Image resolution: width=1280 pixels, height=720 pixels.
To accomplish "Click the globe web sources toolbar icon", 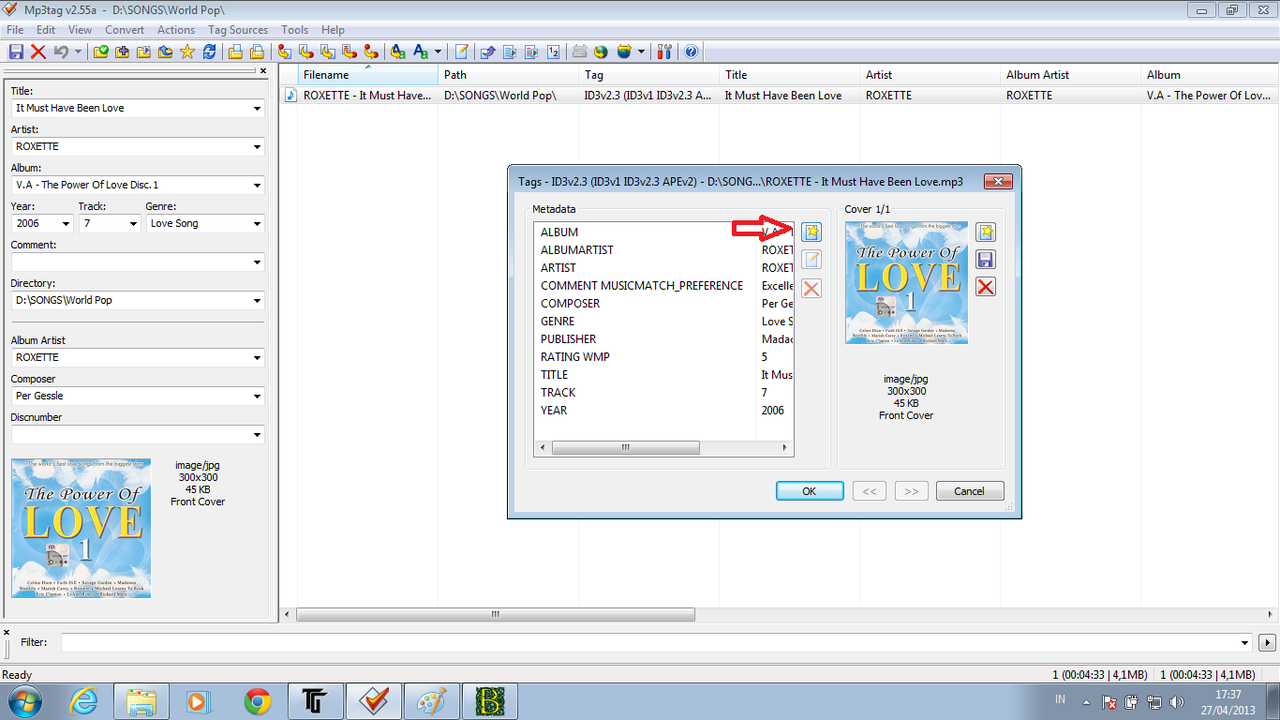I will (x=601, y=51).
